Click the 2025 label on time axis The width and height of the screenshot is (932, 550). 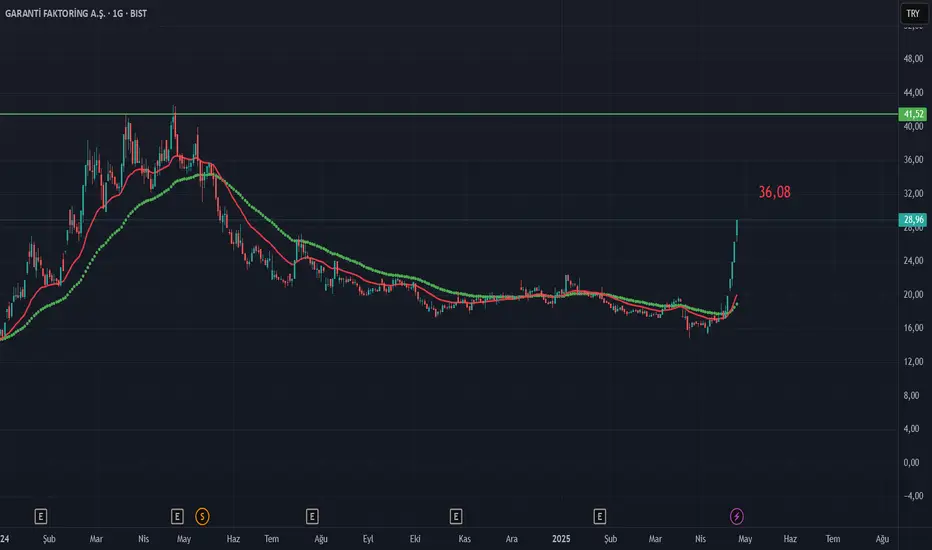561,539
